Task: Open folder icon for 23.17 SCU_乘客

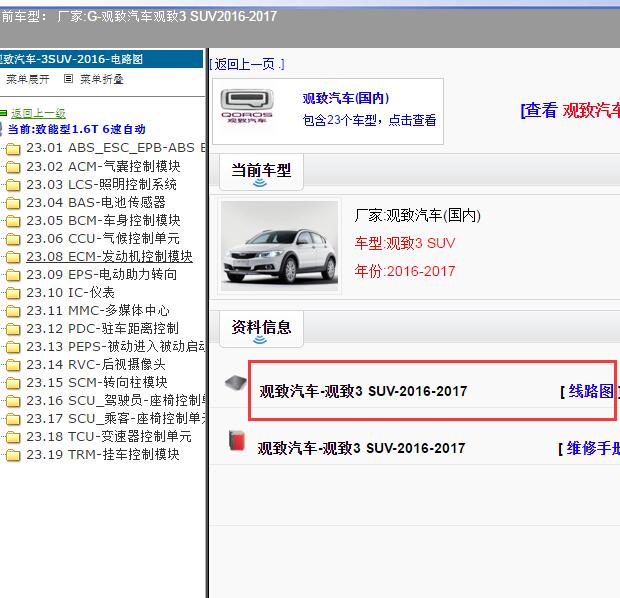Action: point(13,420)
